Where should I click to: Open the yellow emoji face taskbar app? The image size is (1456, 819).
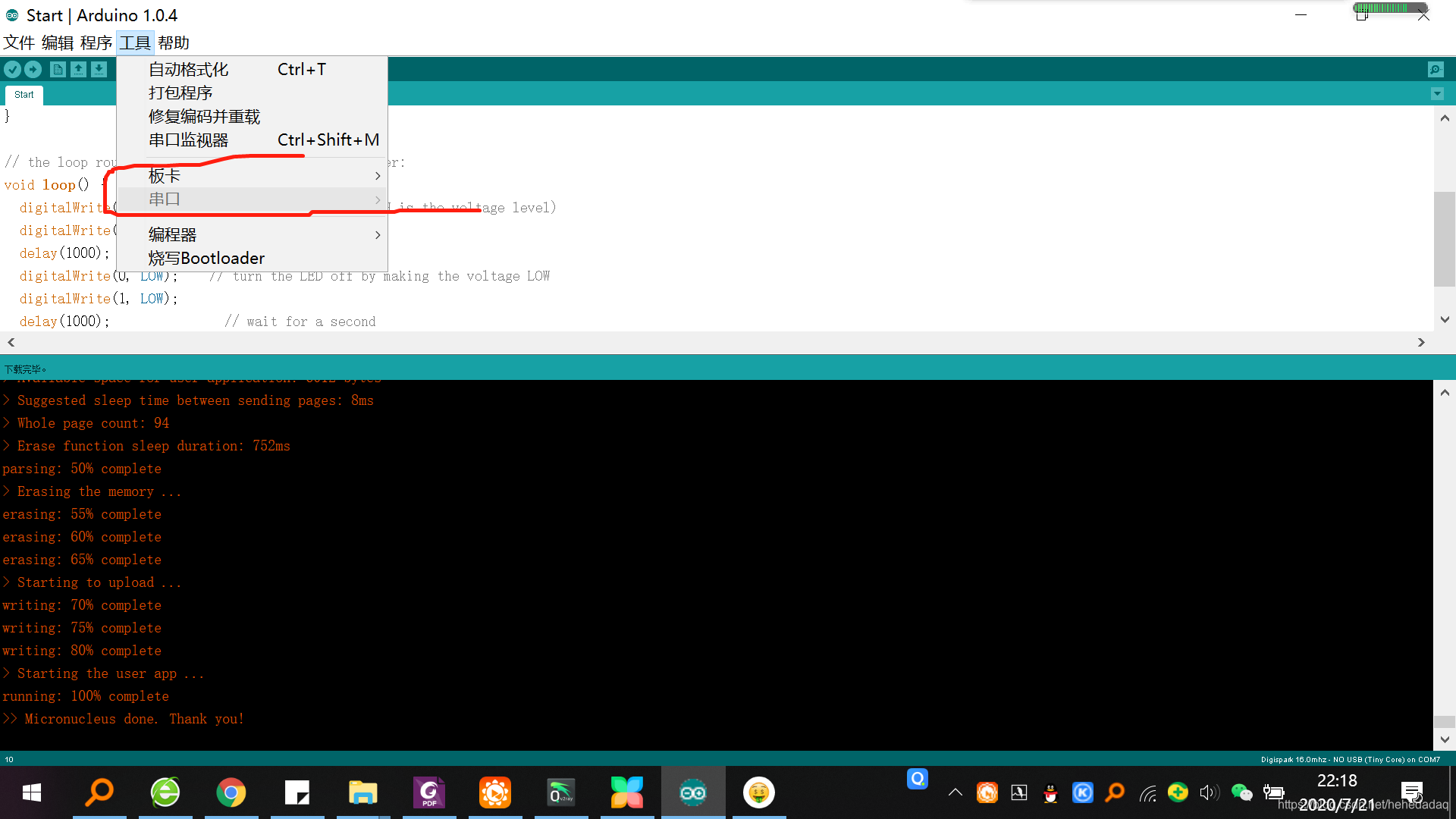click(x=758, y=793)
